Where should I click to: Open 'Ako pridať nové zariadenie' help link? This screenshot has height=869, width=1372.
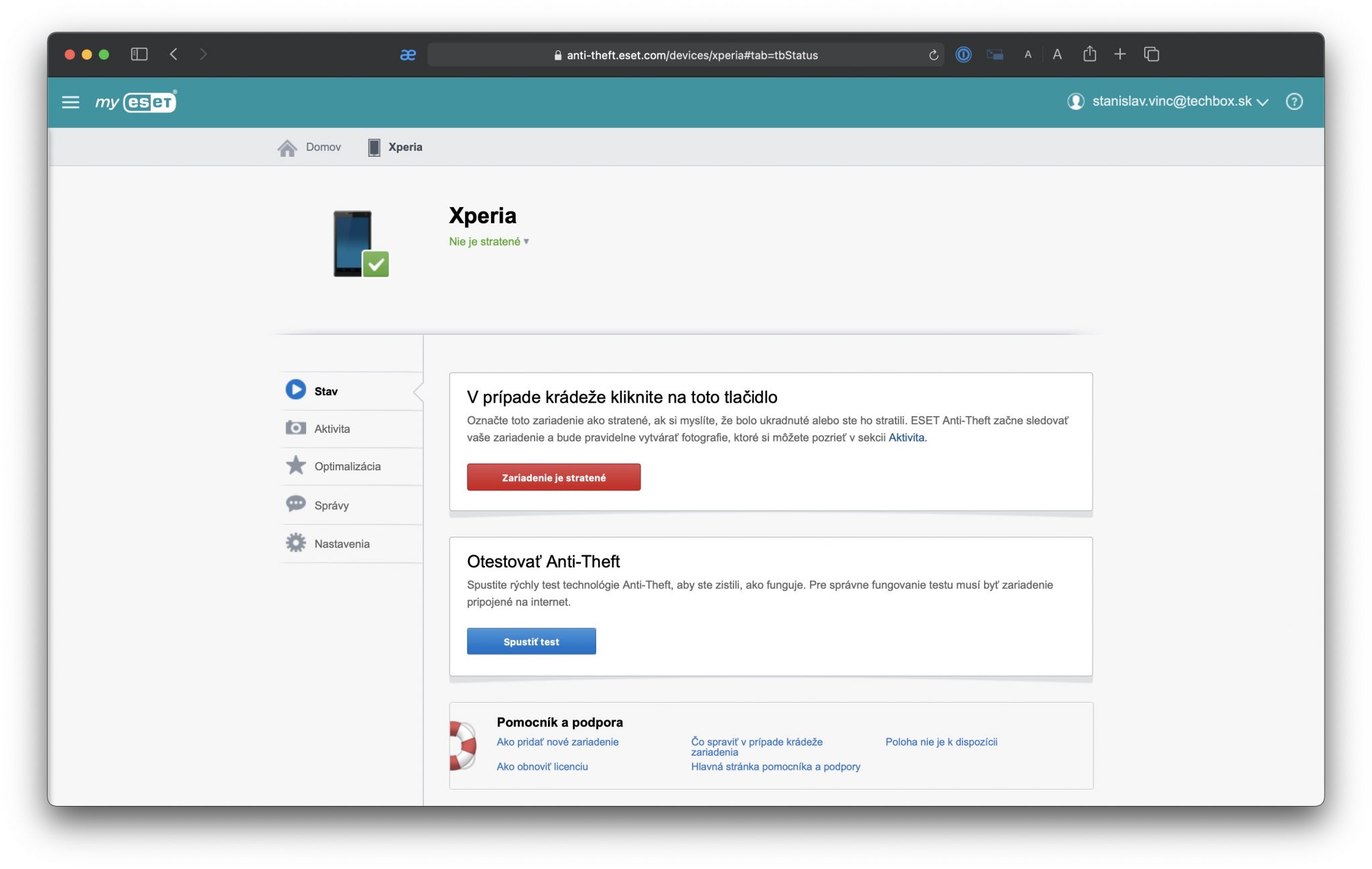(x=557, y=742)
